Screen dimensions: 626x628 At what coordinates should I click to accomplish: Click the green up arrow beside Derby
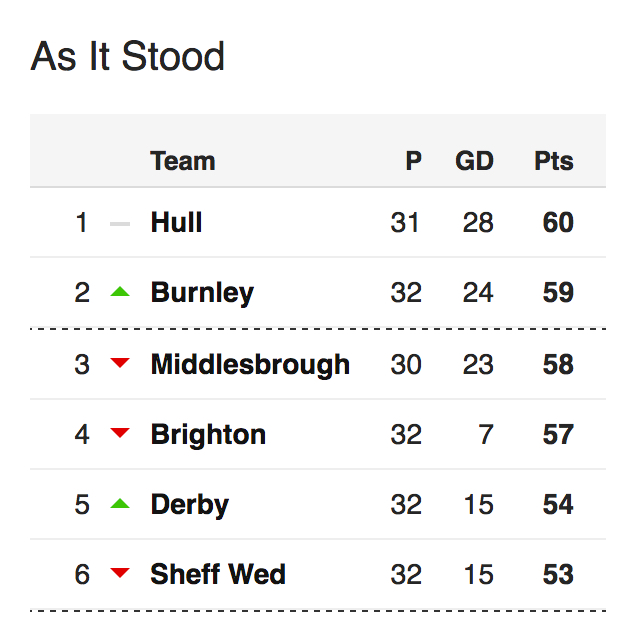(x=120, y=503)
